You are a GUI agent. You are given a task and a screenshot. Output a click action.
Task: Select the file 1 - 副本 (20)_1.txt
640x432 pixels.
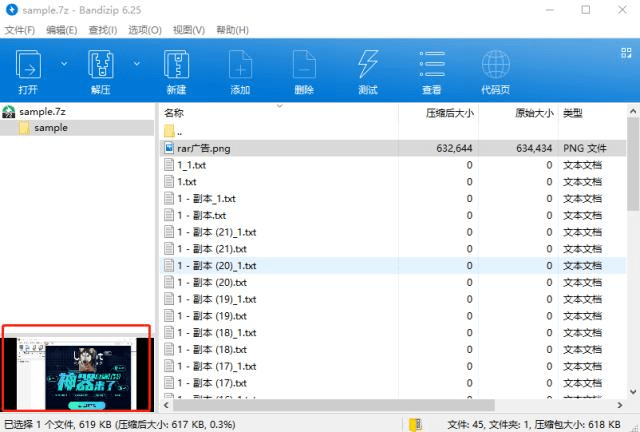click(393, 266)
